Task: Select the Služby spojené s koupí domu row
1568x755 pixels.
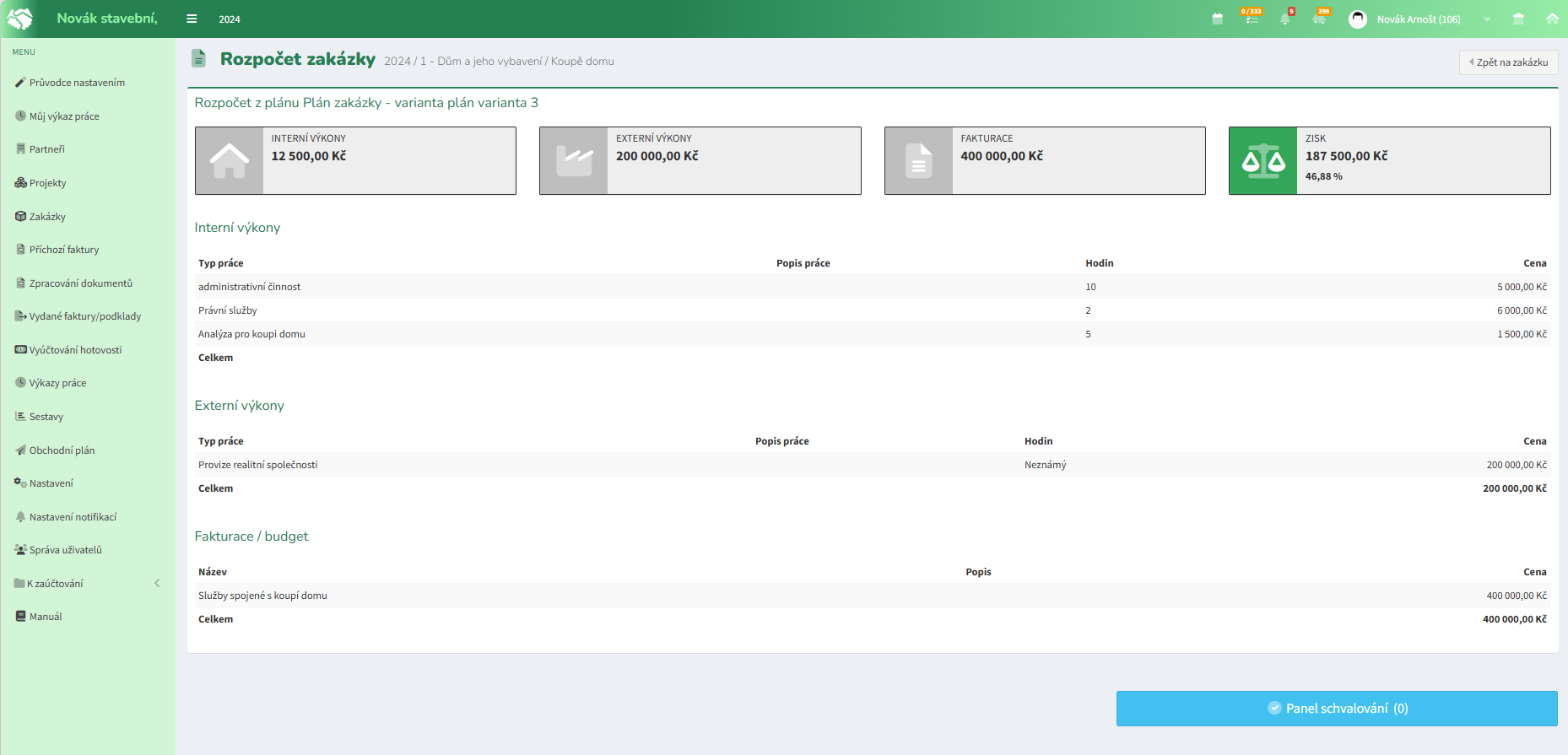Action: pos(873,596)
